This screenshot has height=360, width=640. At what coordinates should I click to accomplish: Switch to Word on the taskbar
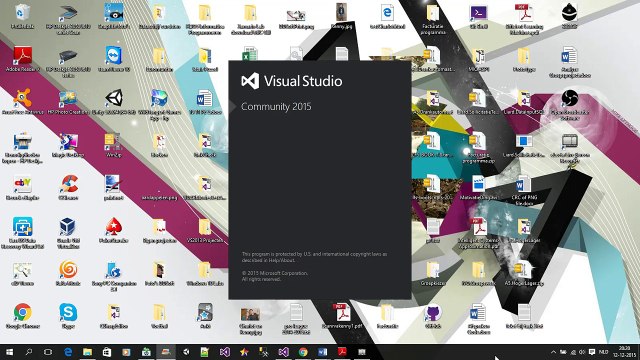[x=322, y=352]
